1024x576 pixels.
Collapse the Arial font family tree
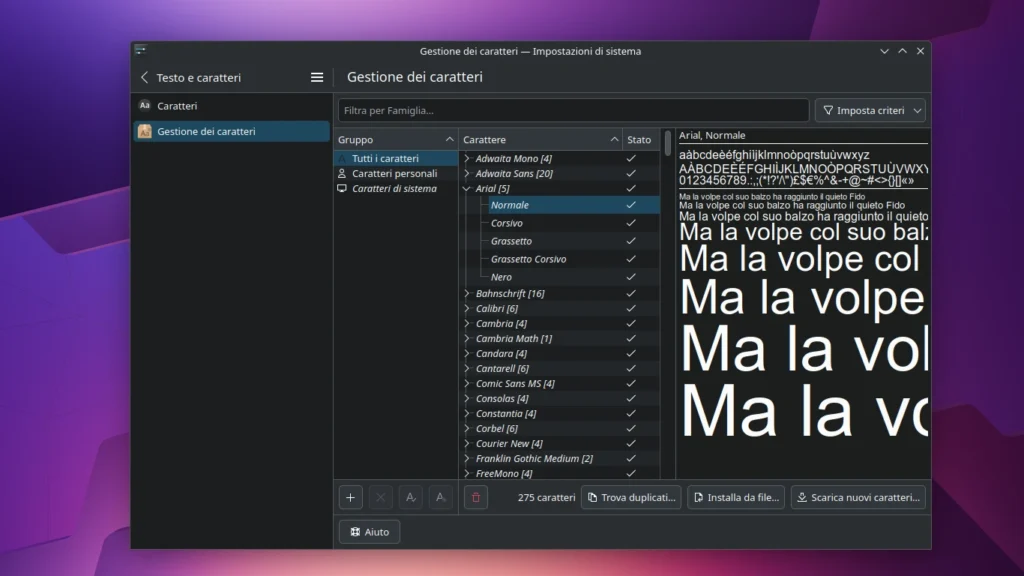click(466, 188)
